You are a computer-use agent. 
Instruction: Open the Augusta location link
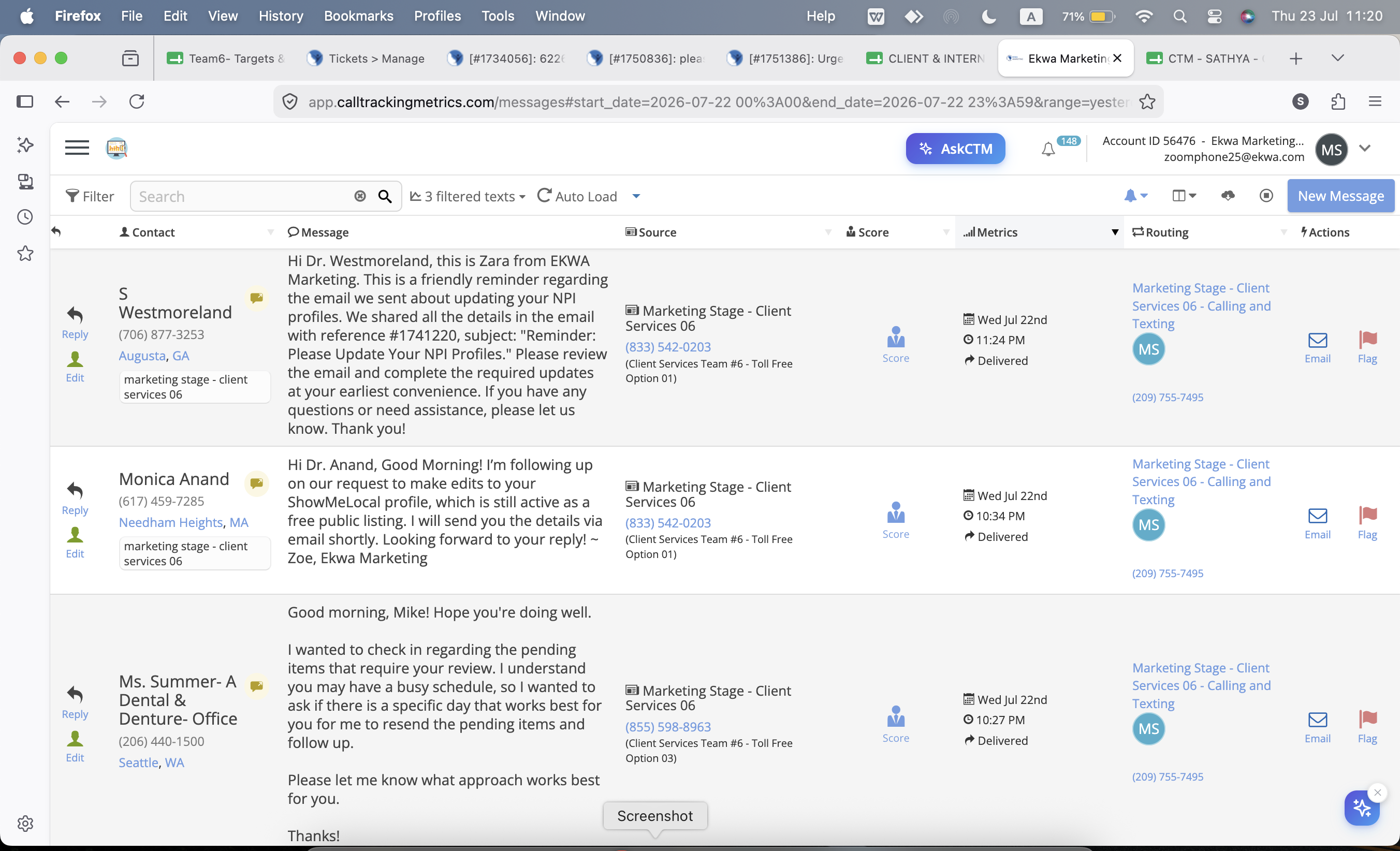142,356
